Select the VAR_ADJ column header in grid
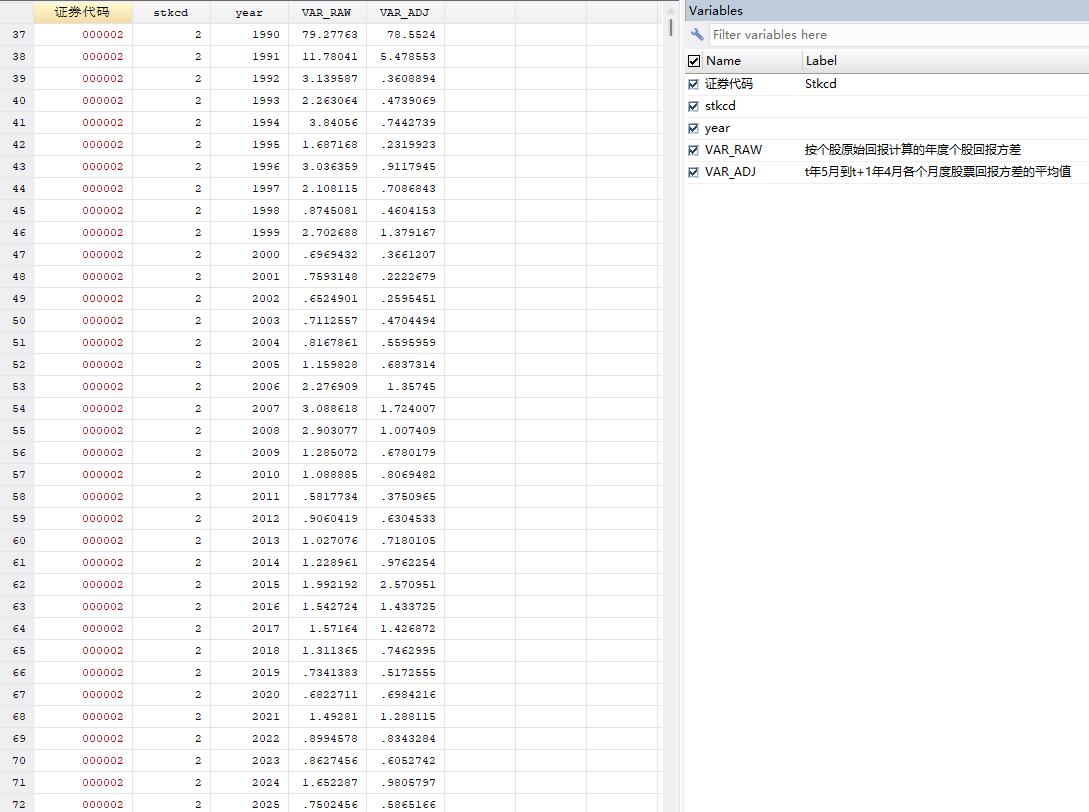Image resolution: width=1089 pixels, height=812 pixels. [x=405, y=13]
